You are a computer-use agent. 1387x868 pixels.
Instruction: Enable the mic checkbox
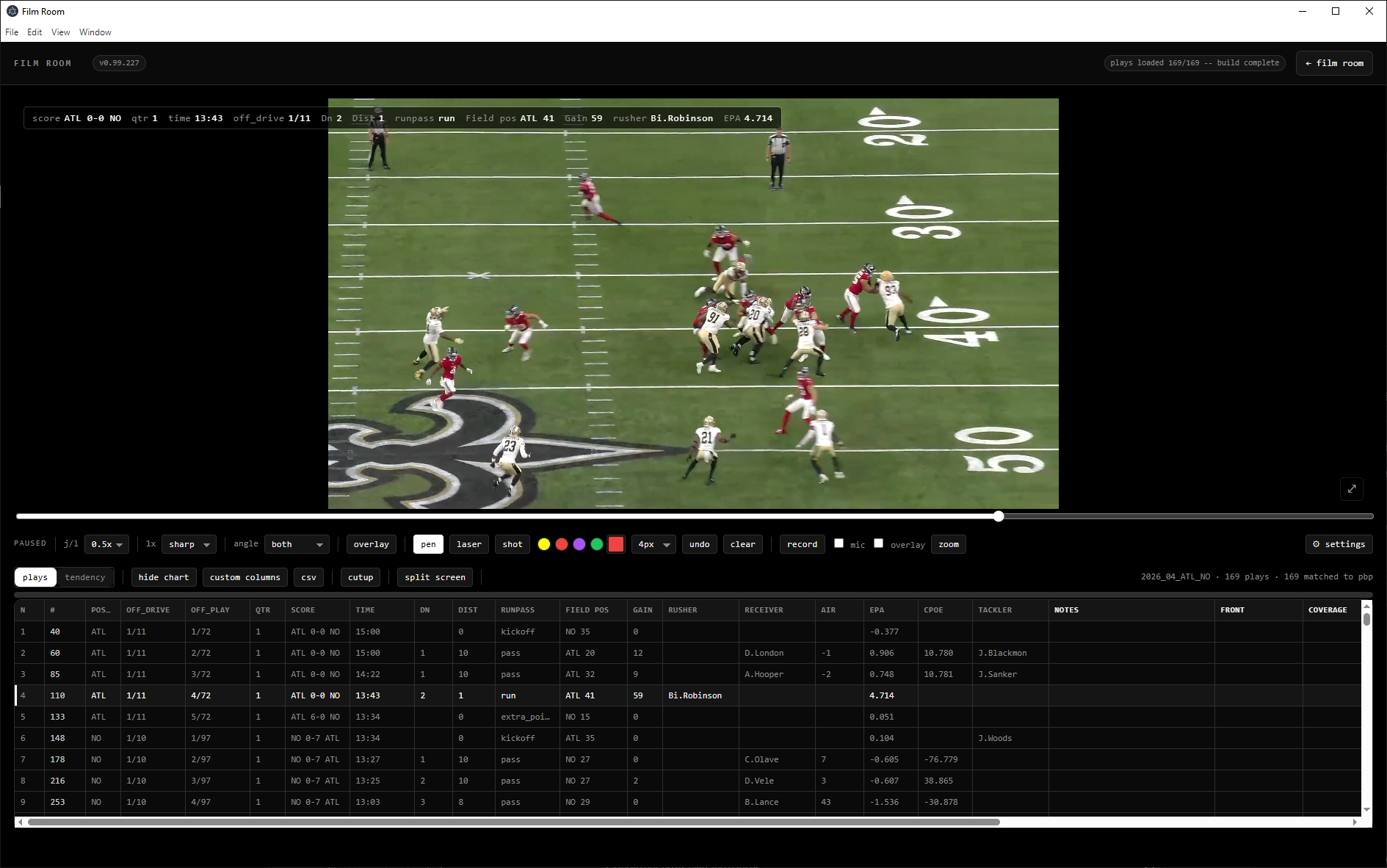[x=839, y=543]
